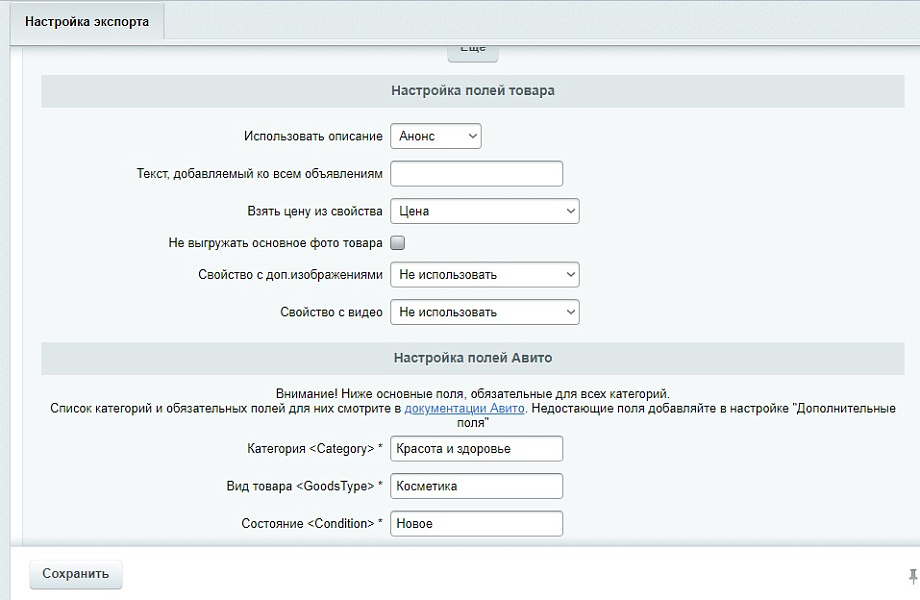920x600 pixels.
Task: Switch to the 'Настройка экспорта' tab
Action: 86,22
